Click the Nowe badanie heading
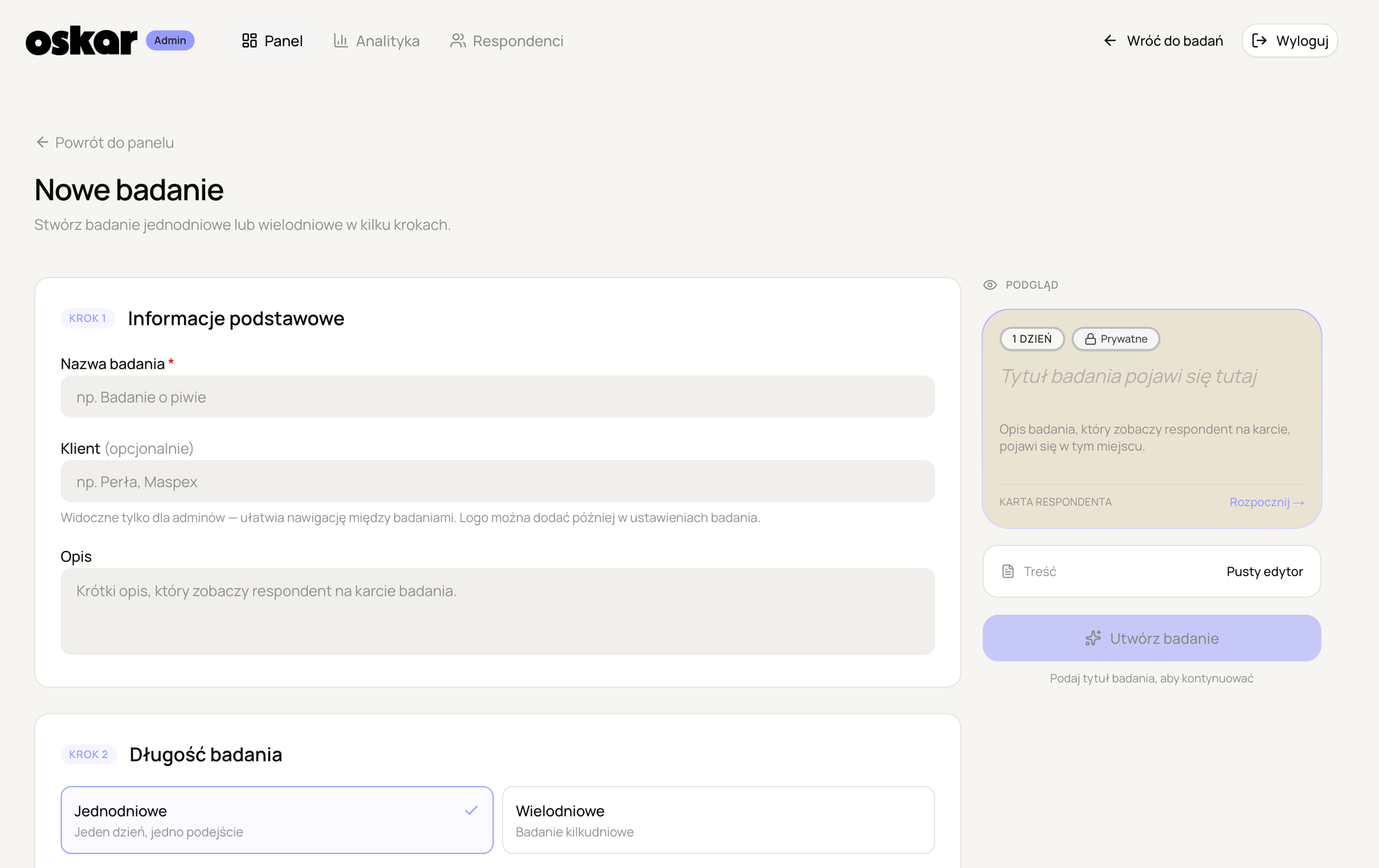The height and width of the screenshot is (868, 1379). pyautogui.click(x=129, y=190)
